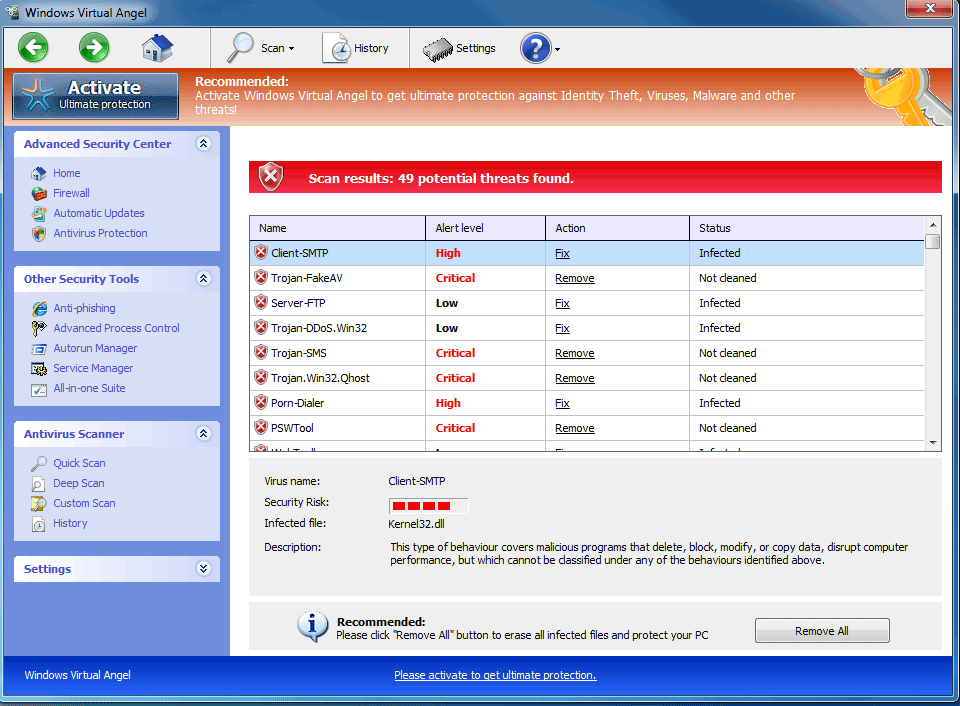
Task: Click the Firewall icon in sidebar
Action: (39, 193)
